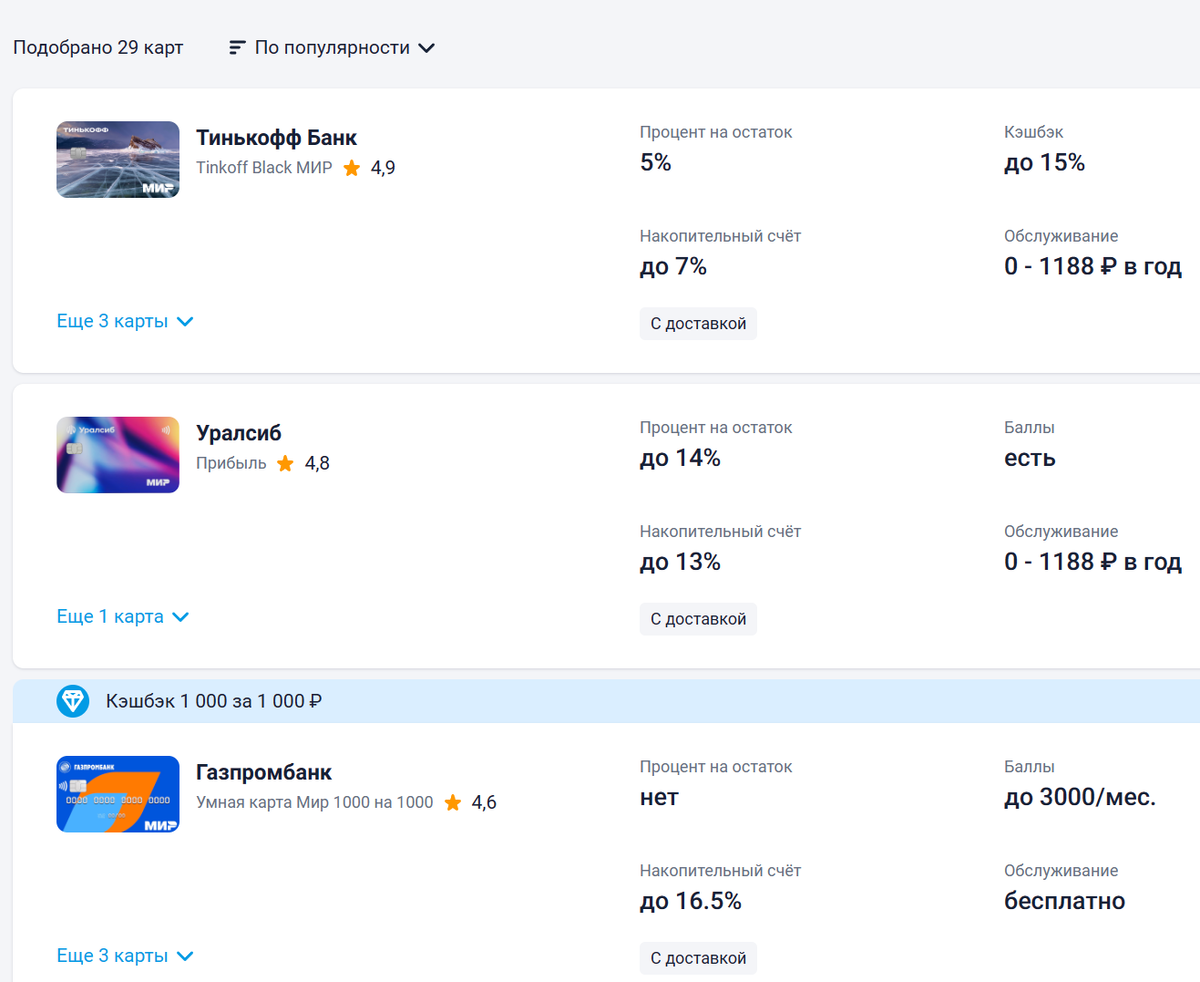This screenshot has width=1200, height=982.
Task: Click the Газпромбанк rating star icon
Action: 453,803
